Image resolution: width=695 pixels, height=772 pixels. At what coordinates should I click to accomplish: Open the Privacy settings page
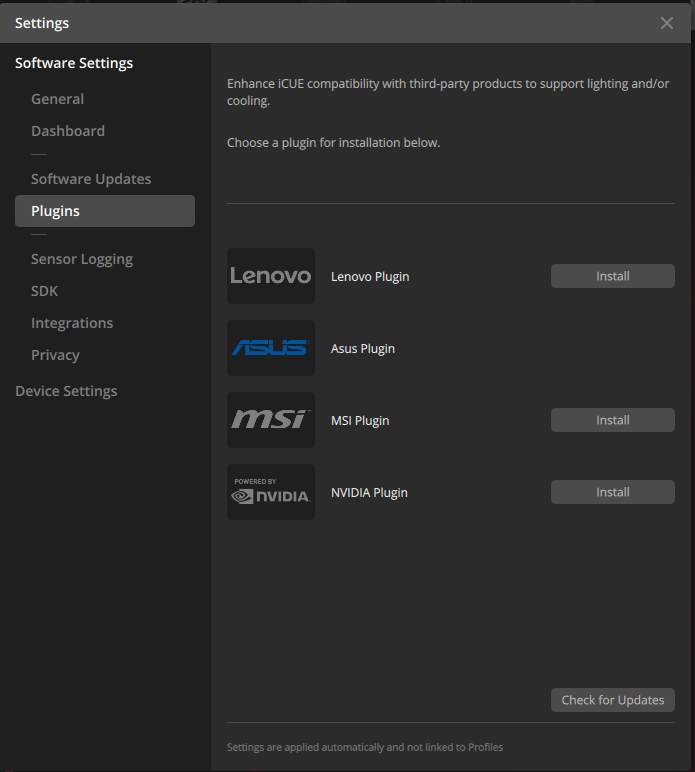[x=55, y=355]
